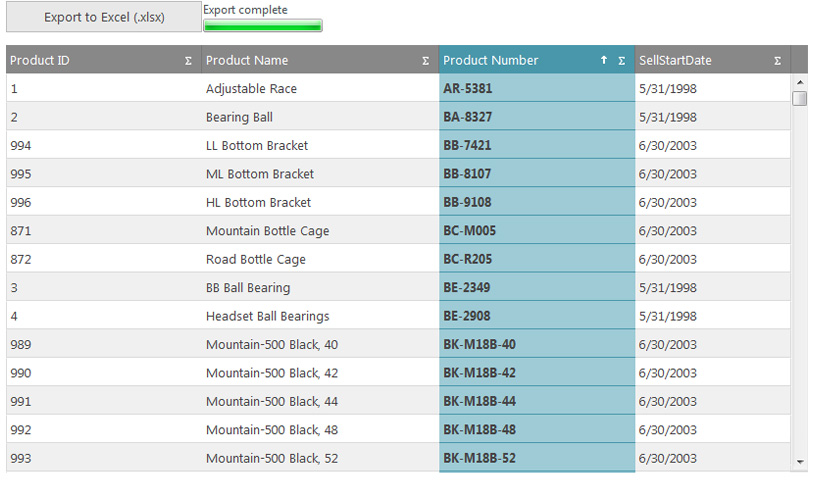Click the scrollbar up arrow
This screenshot has width=820, height=480.
pyautogui.click(x=800, y=82)
